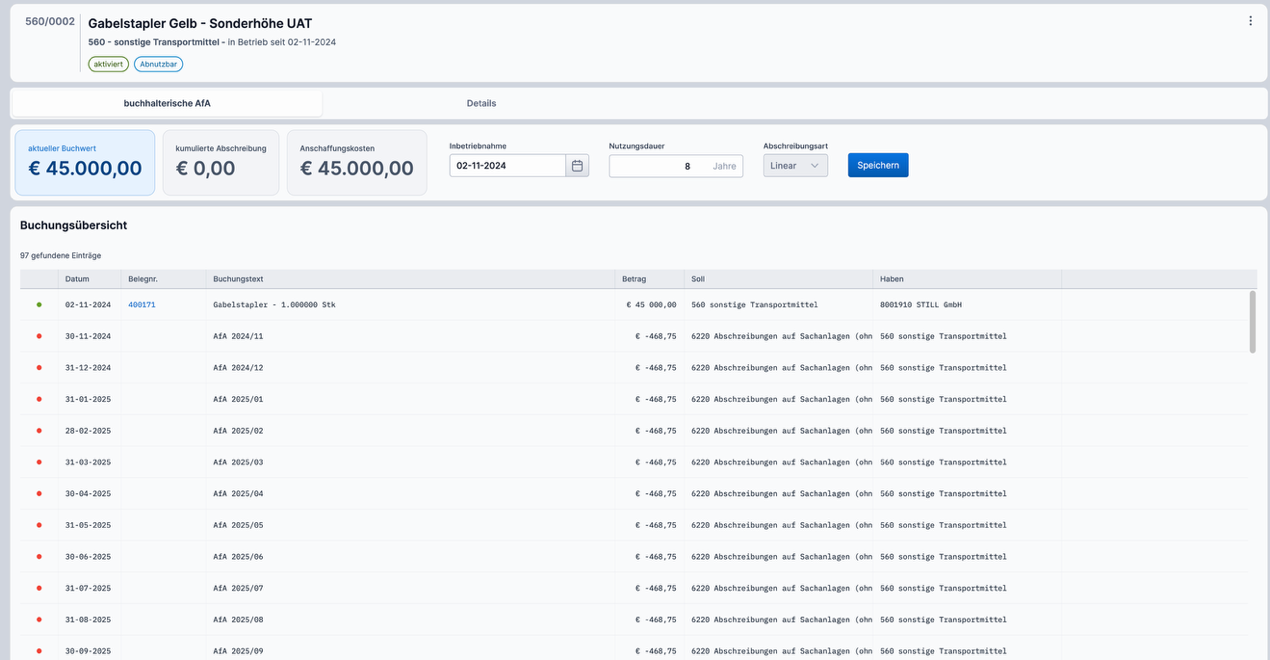
Task: Click red status dot of AfA 2024/11
Action: tap(39, 336)
